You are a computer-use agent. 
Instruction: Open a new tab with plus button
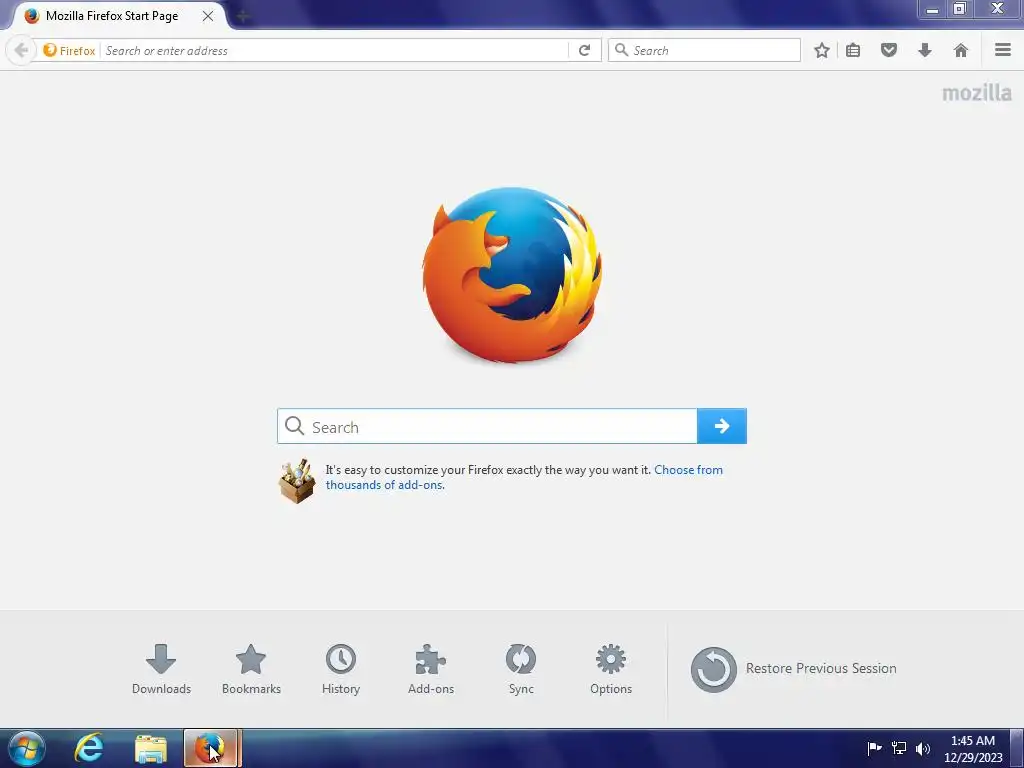point(242,16)
